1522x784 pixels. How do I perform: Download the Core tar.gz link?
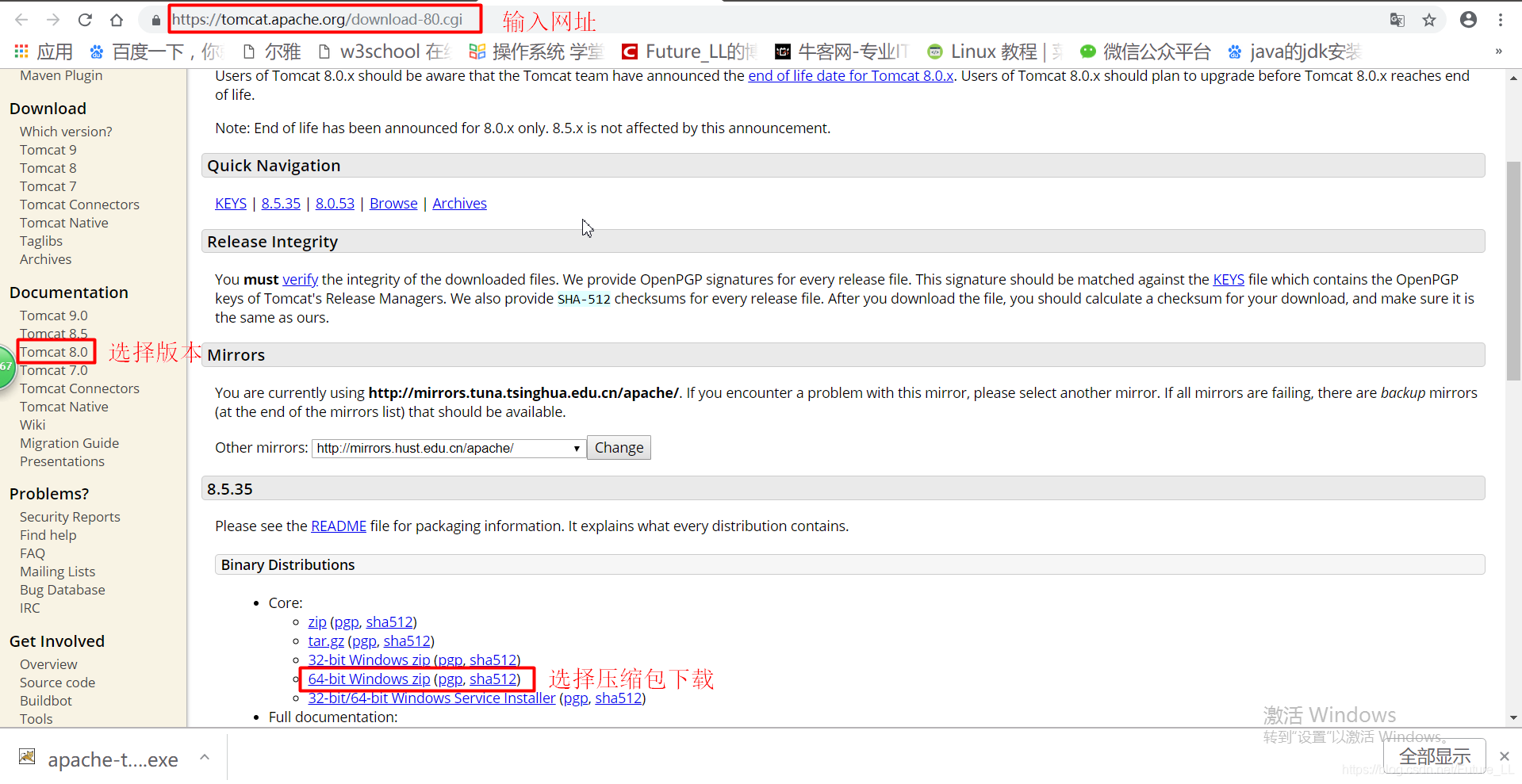[x=326, y=641]
